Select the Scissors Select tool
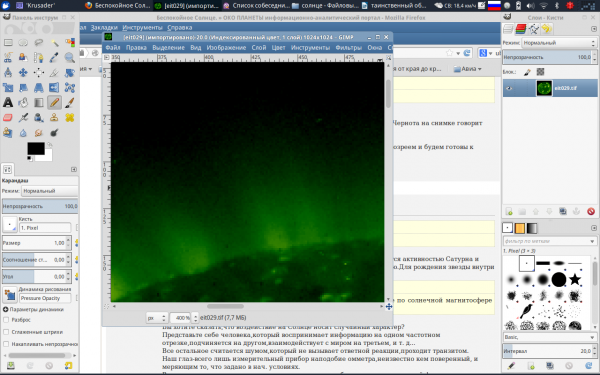 [x=8, y=57]
